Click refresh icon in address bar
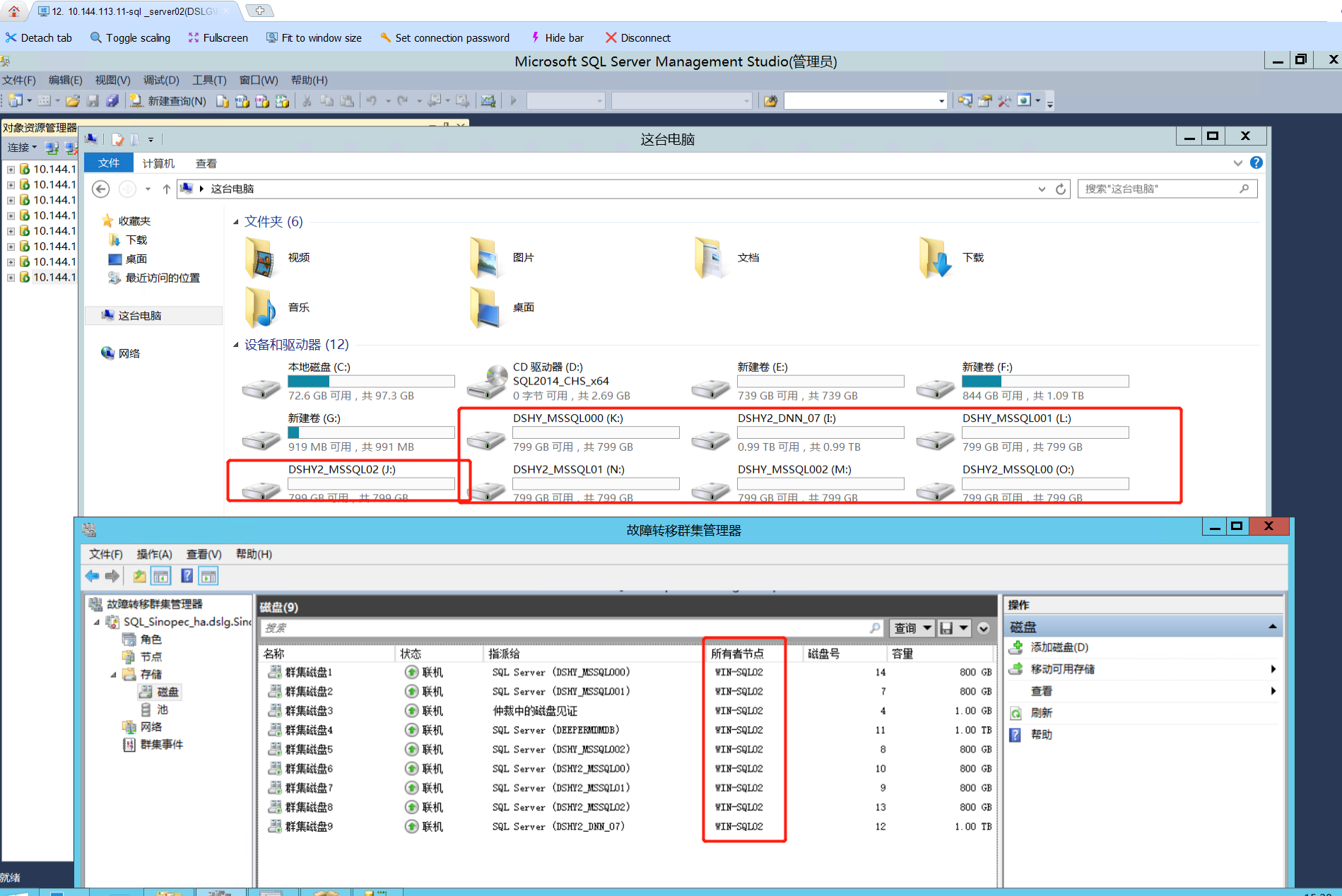The width and height of the screenshot is (1342, 896). [x=1060, y=189]
